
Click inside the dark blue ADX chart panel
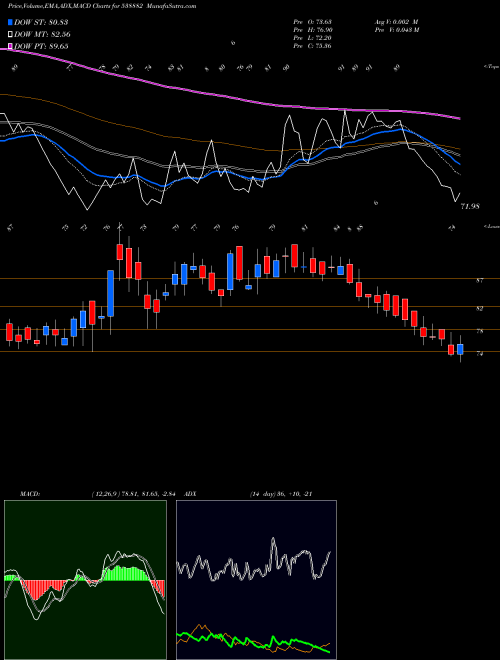pos(256,580)
